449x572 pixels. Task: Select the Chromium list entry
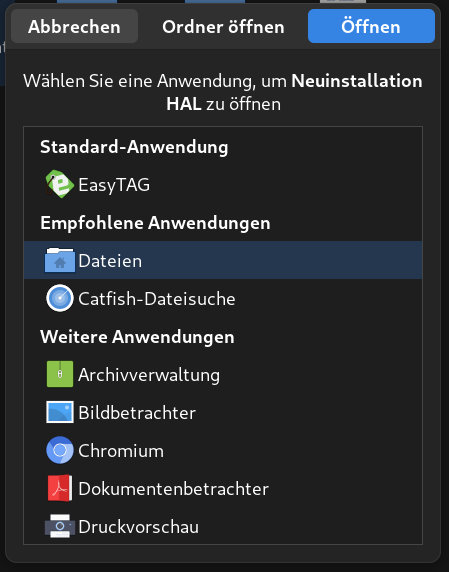click(223, 450)
